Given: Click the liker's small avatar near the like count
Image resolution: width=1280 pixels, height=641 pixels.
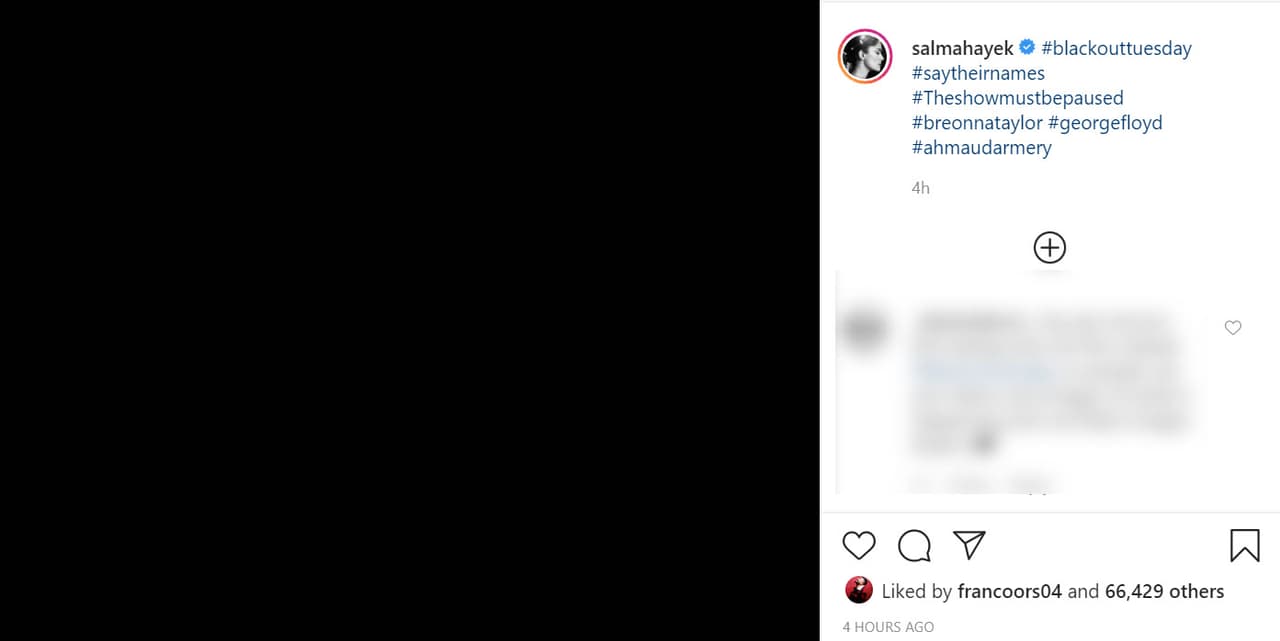Looking at the screenshot, I should [858, 590].
